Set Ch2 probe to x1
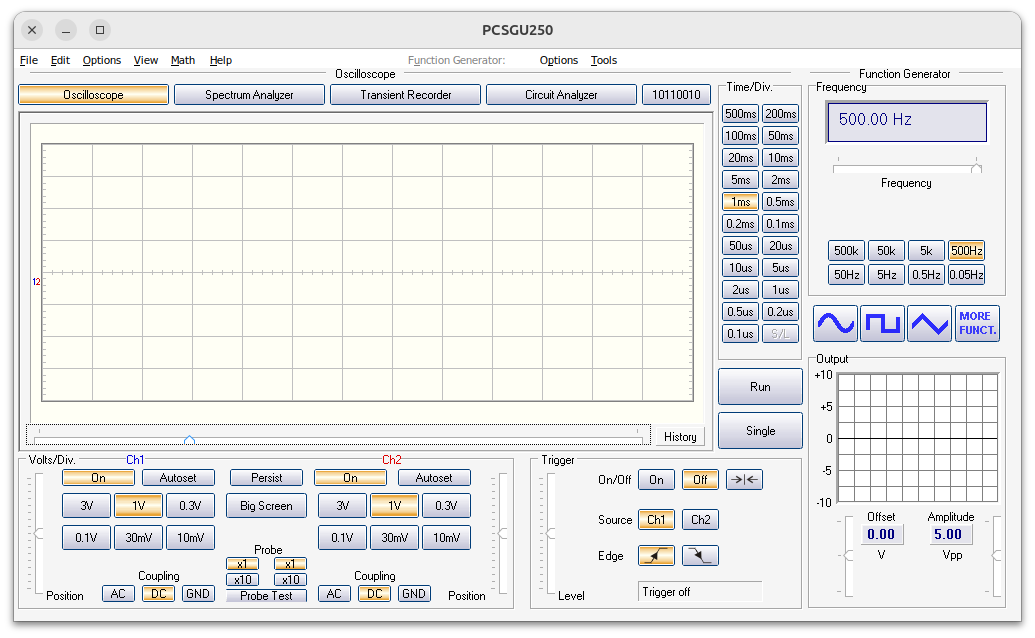1035x638 pixels. [x=290, y=564]
